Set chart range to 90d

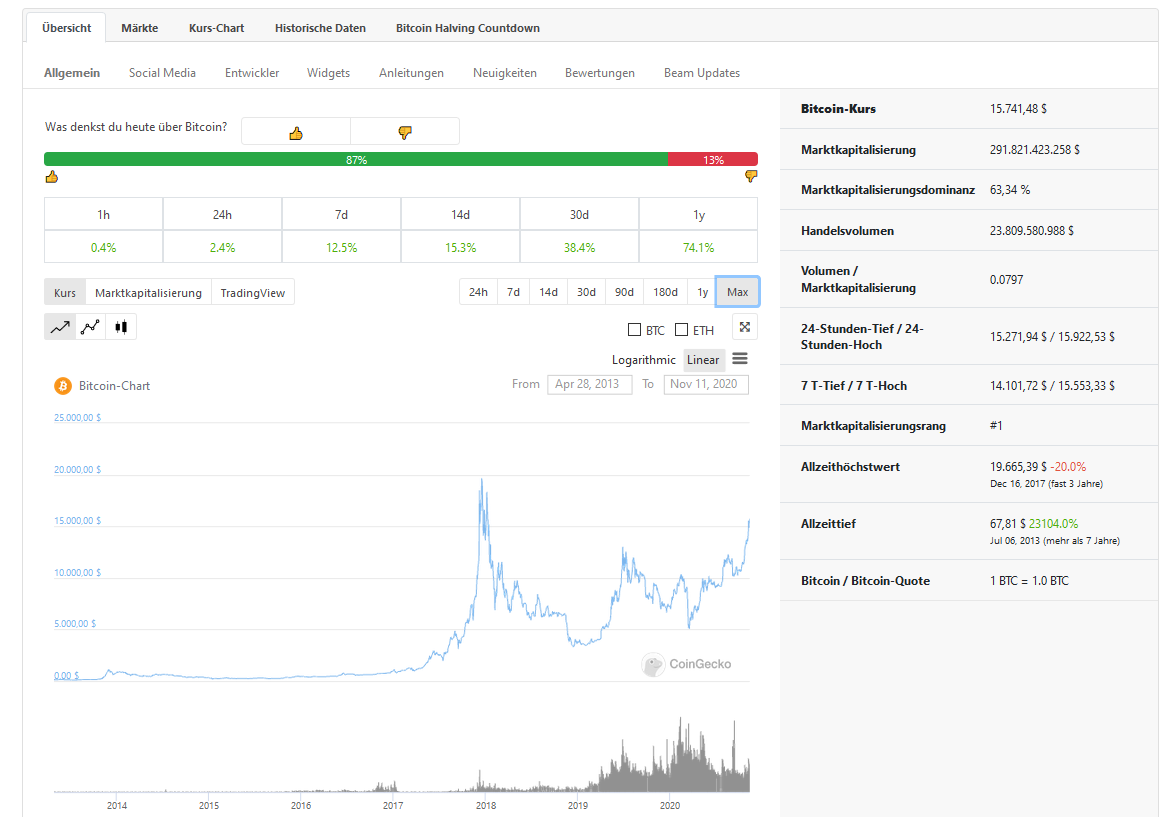point(624,292)
